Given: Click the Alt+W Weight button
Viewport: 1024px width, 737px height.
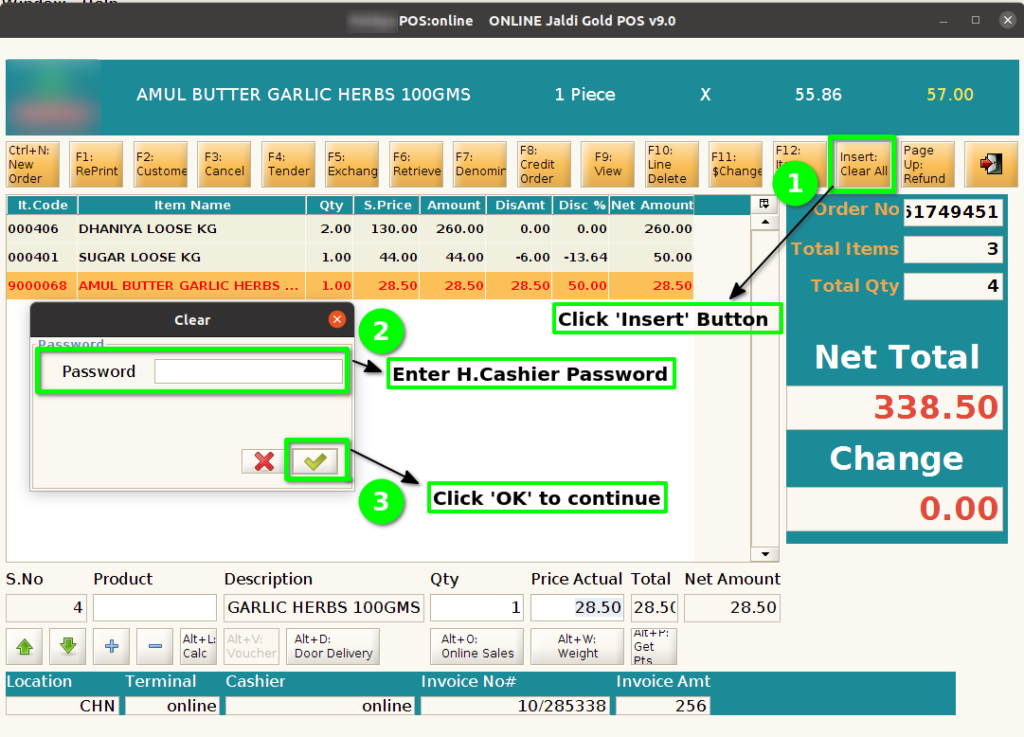Looking at the screenshot, I should (x=577, y=646).
